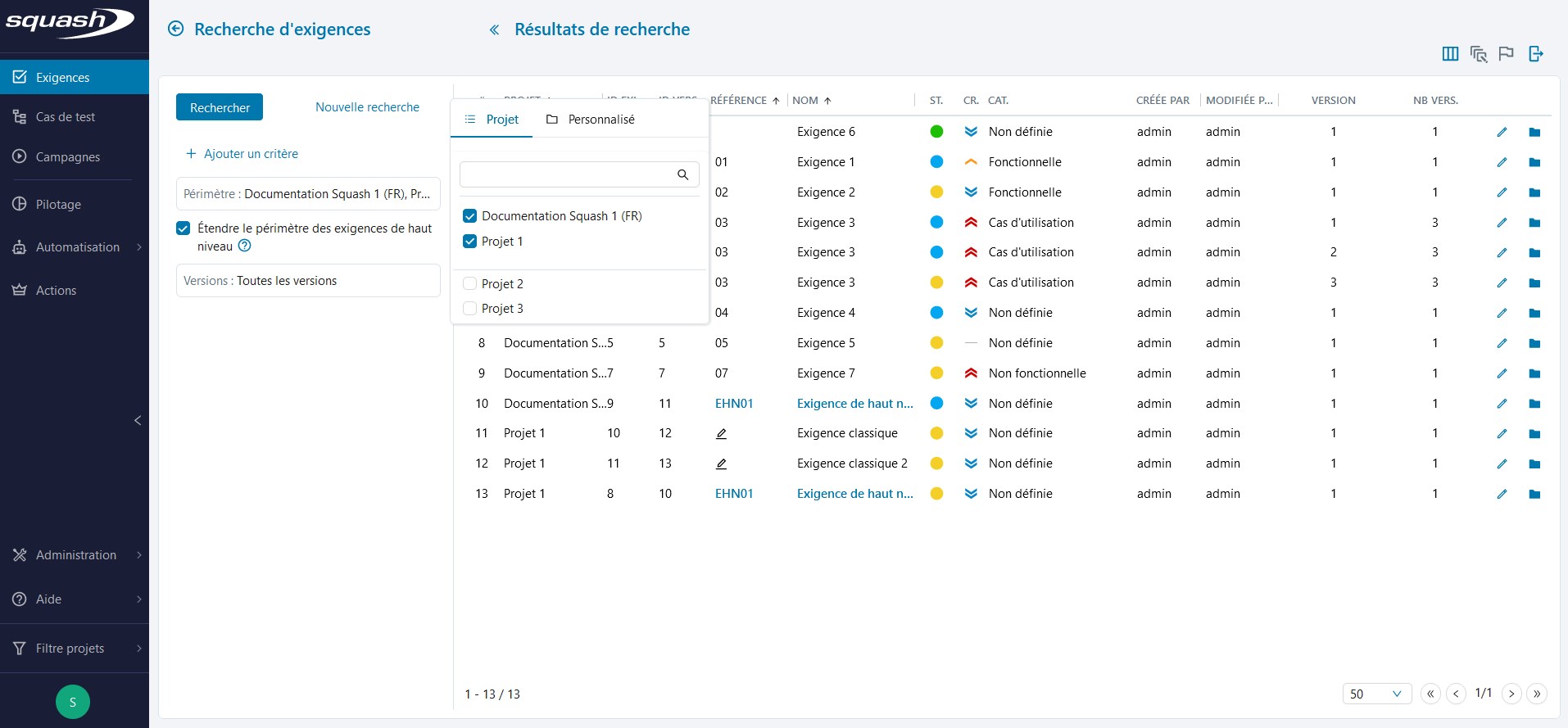Screen dimensions: 1568x728
Task: Click the Rechercher button
Action: coord(220,107)
